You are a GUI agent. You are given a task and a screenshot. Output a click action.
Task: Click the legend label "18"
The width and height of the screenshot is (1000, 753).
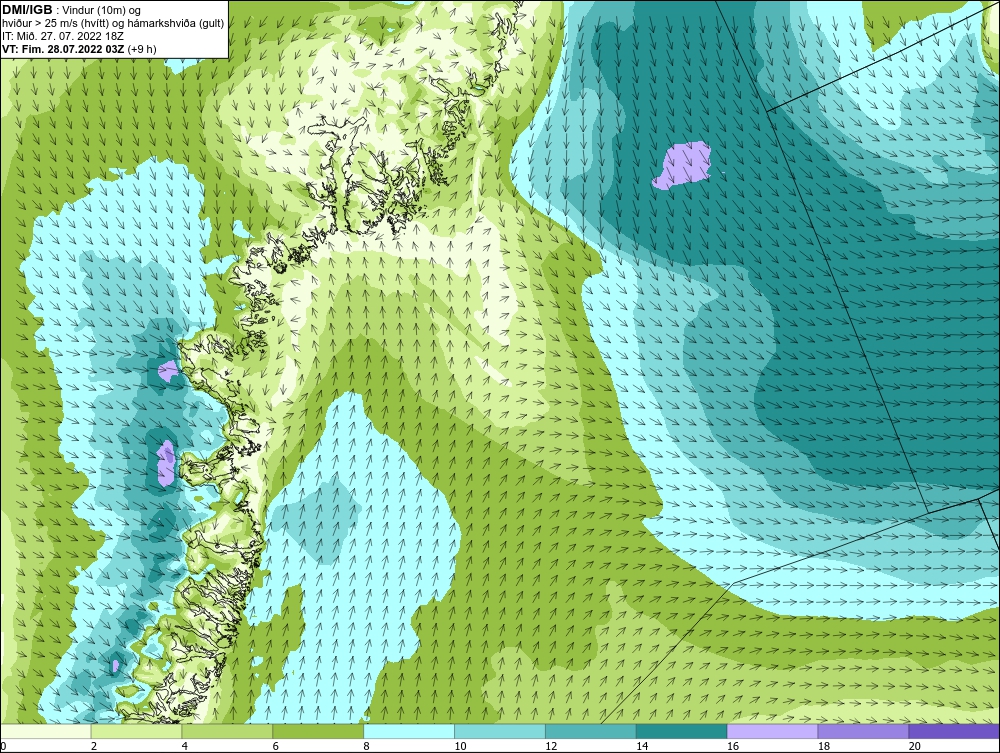(823, 746)
